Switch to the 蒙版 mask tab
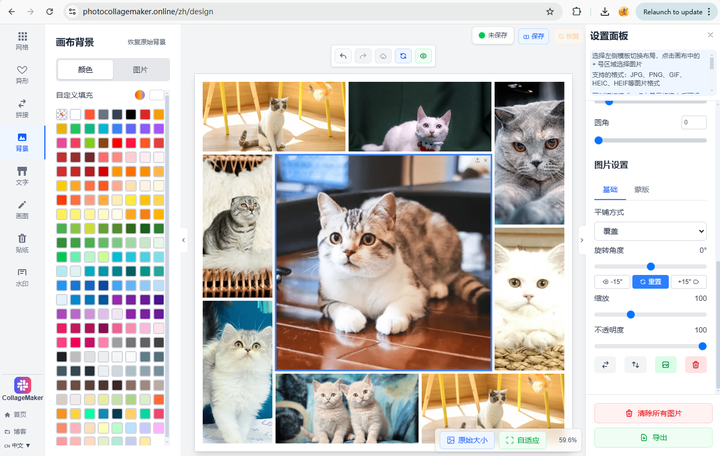This screenshot has height=456, width=720. click(641, 189)
